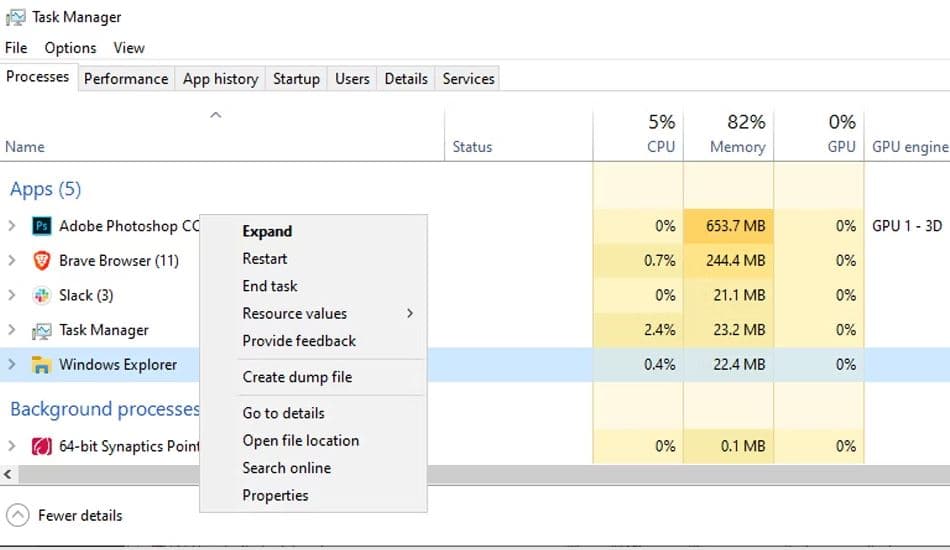This screenshot has height=550, width=950.
Task: Expand the Adobe Photoshop process group
Action: pyautogui.click(x=12, y=226)
